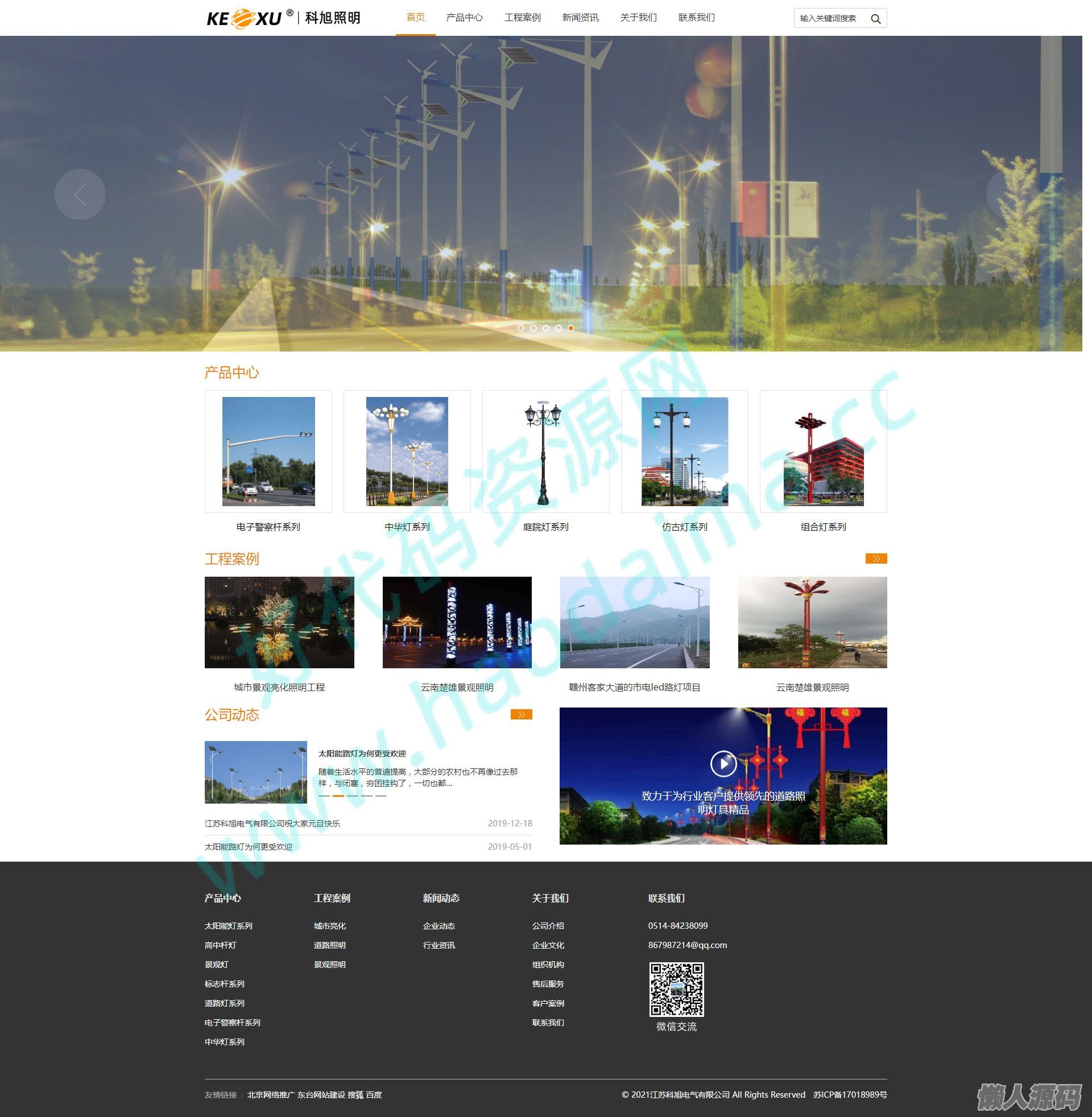Open the 庭院灯系列 product thumbnail

click(545, 452)
